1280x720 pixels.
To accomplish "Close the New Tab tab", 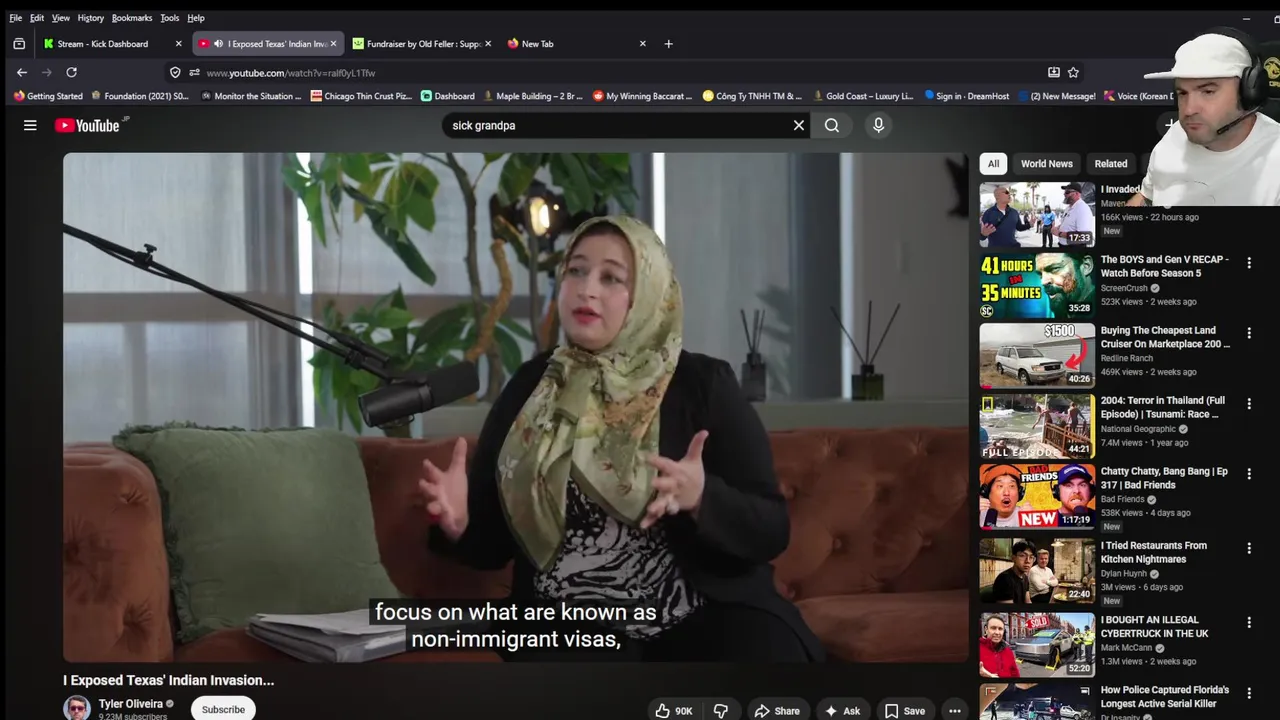I will [642, 44].
